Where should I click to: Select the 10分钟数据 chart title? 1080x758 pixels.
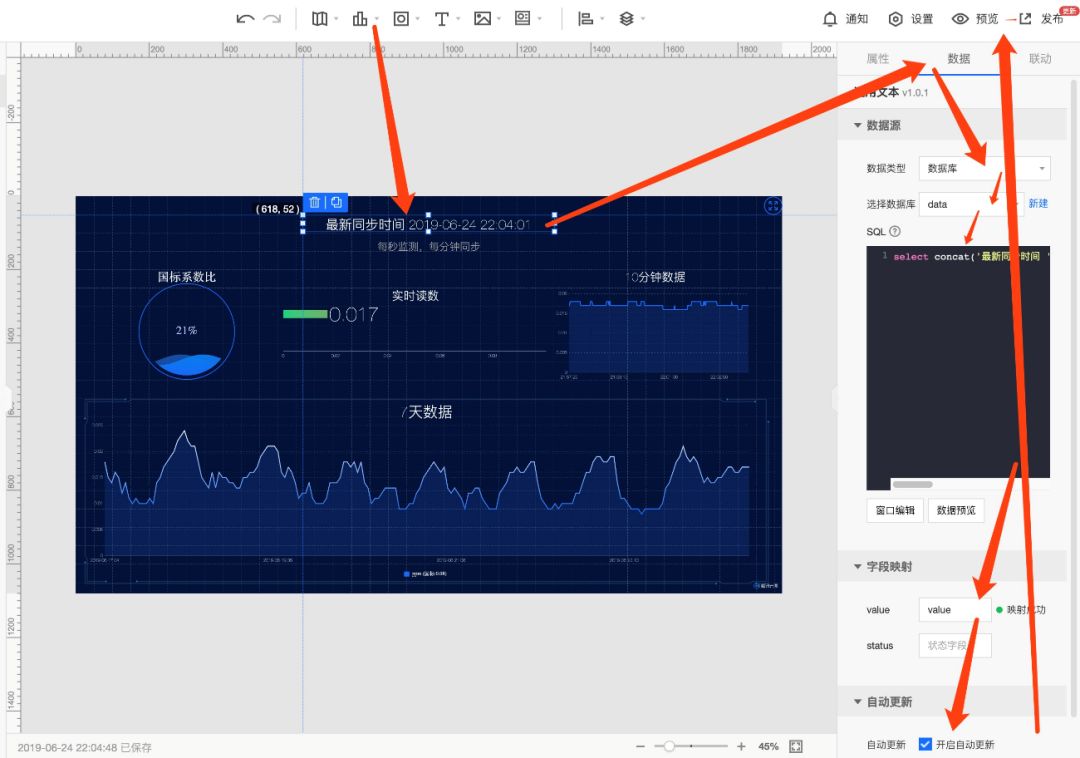[x=656, y=277]
